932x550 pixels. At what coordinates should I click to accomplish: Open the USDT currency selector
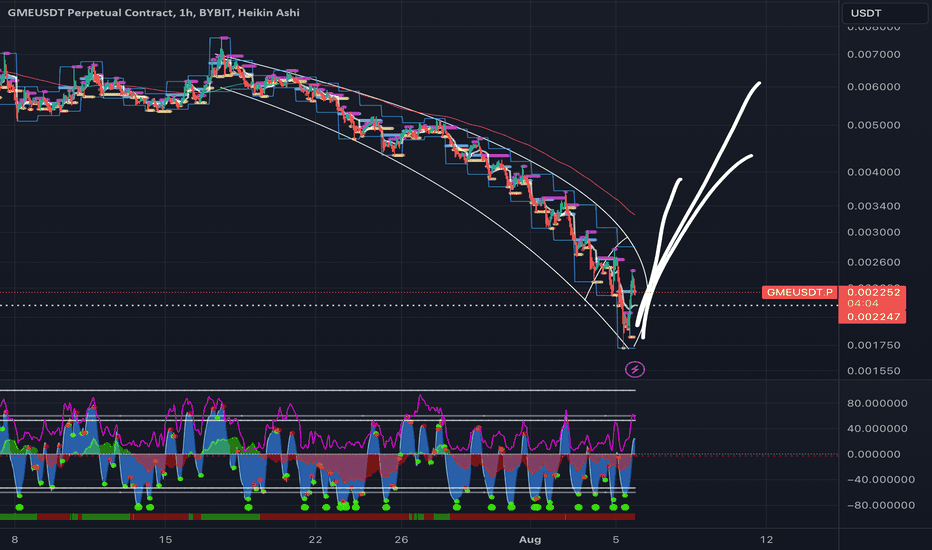[x=884, y=13]
